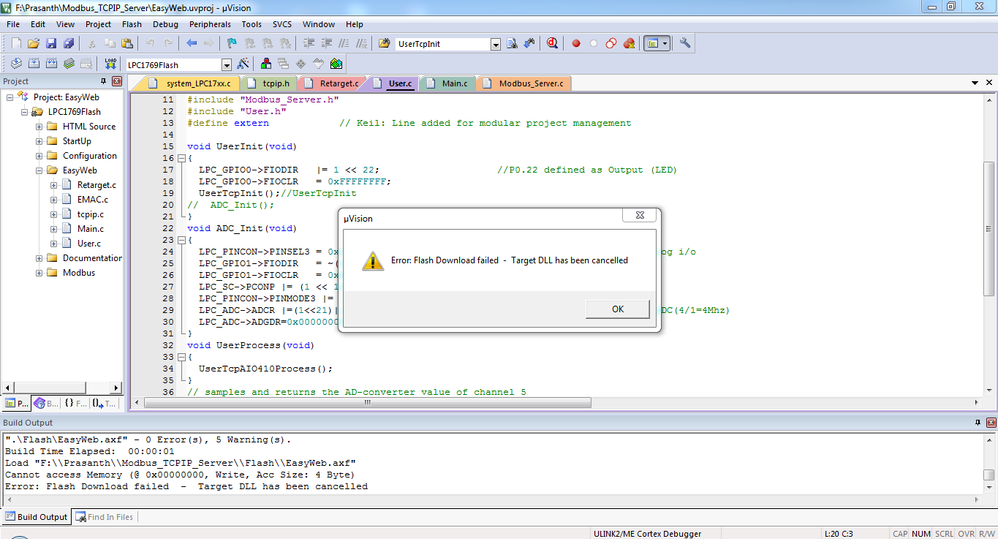Open Options for Target with the magic wand icon
The height and width of the screenshot is (539, 998).
242,64
